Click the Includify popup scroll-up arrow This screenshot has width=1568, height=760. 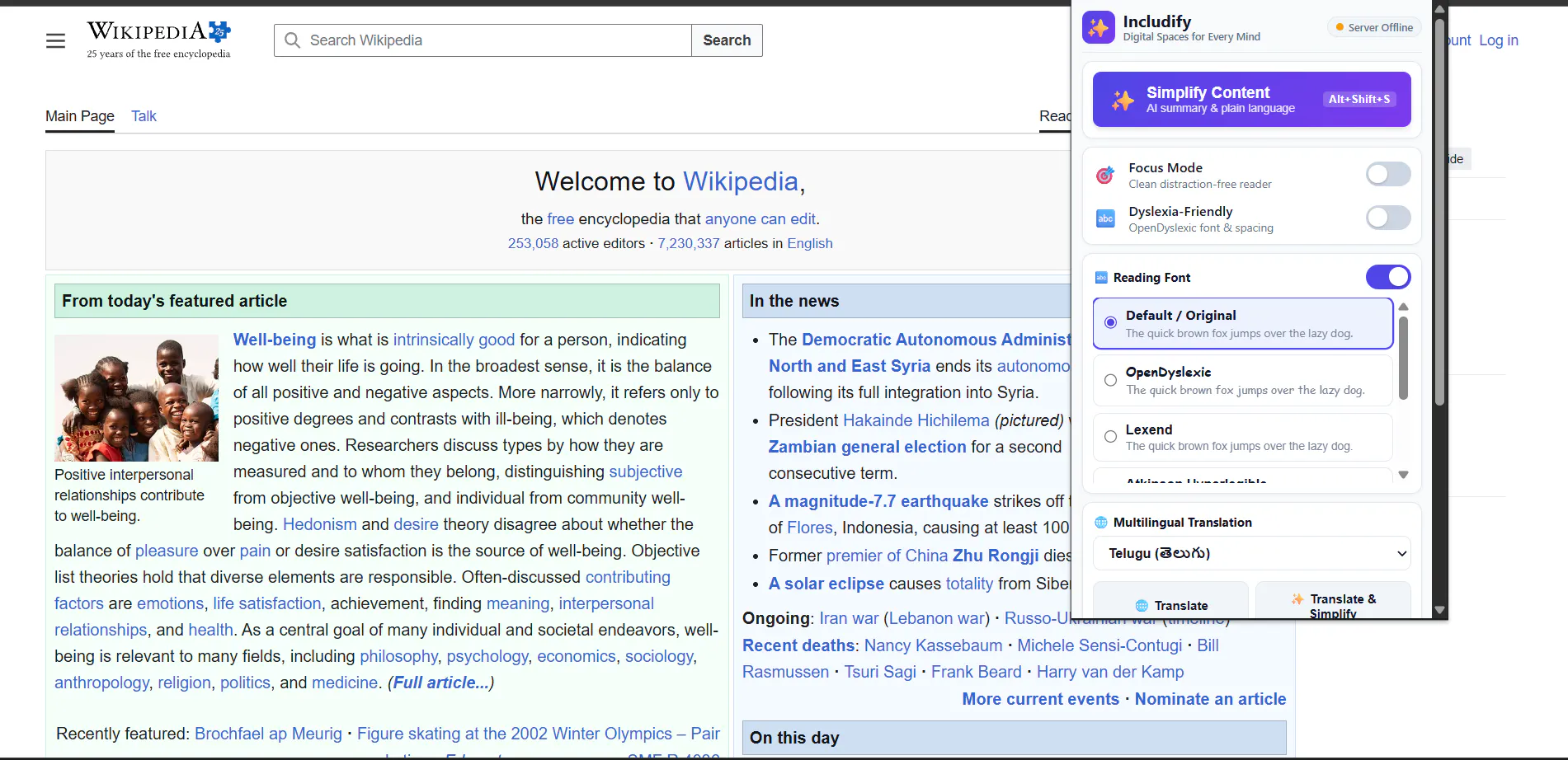(x=1439, y=9)
